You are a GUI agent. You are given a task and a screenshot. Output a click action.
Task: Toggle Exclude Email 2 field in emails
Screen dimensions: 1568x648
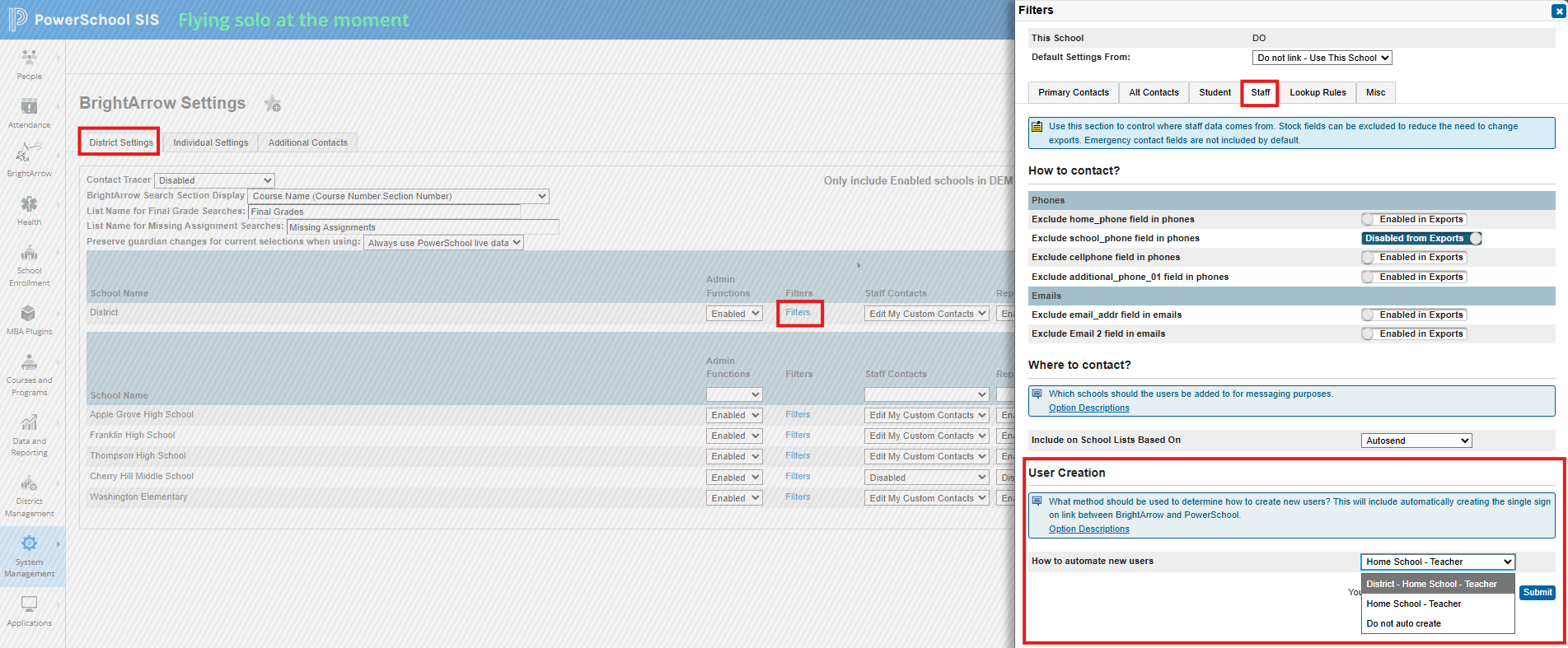click(x=1414, y=333)
